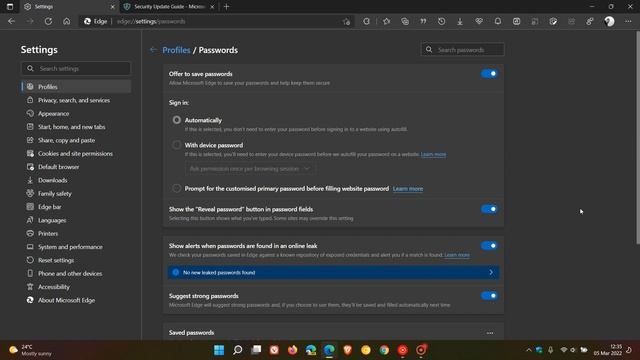
Task: Open Windows taskbar Search
Action: click(238, 350)
